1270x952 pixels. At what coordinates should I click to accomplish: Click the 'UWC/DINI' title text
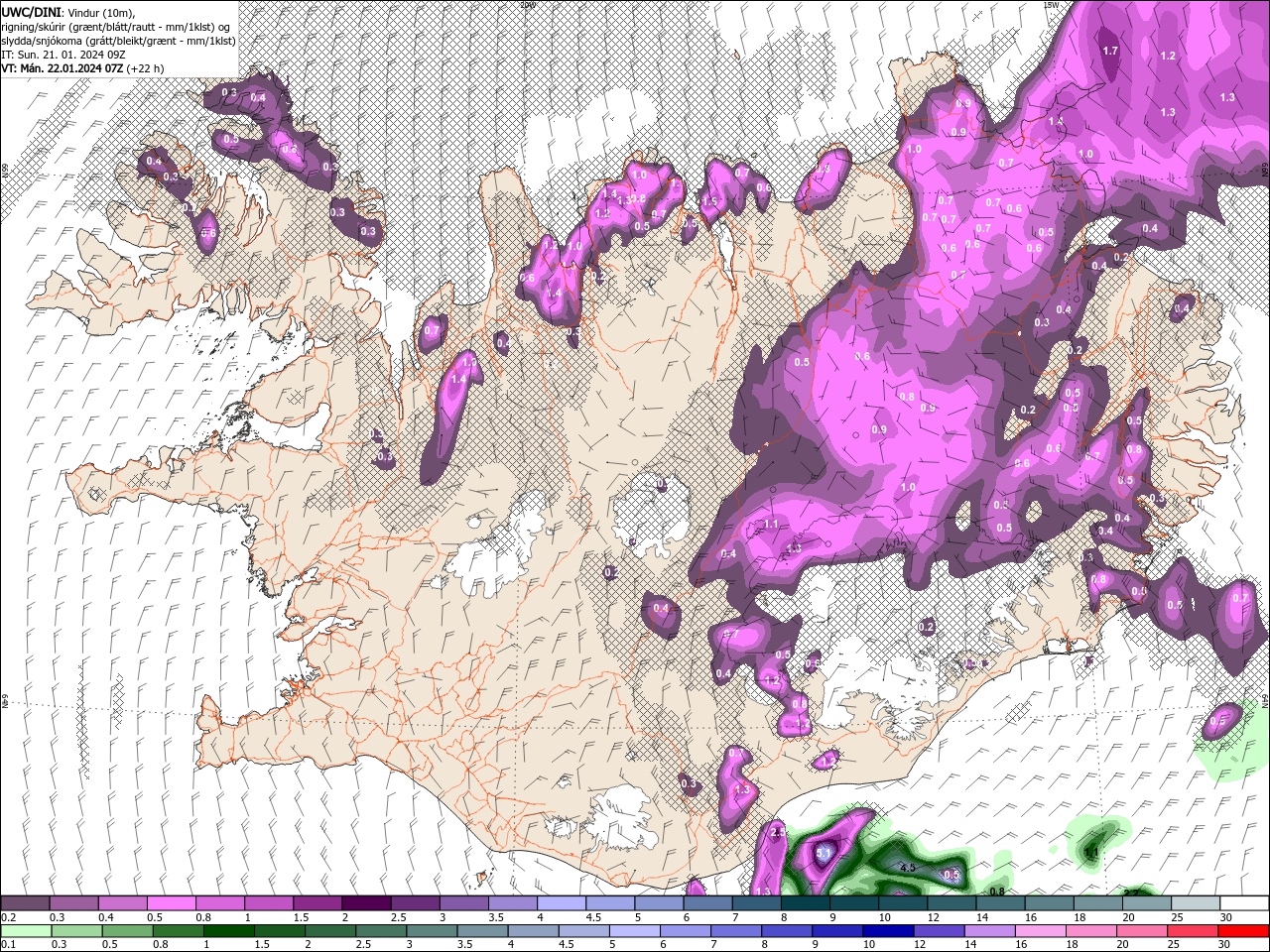click(31, 11)
